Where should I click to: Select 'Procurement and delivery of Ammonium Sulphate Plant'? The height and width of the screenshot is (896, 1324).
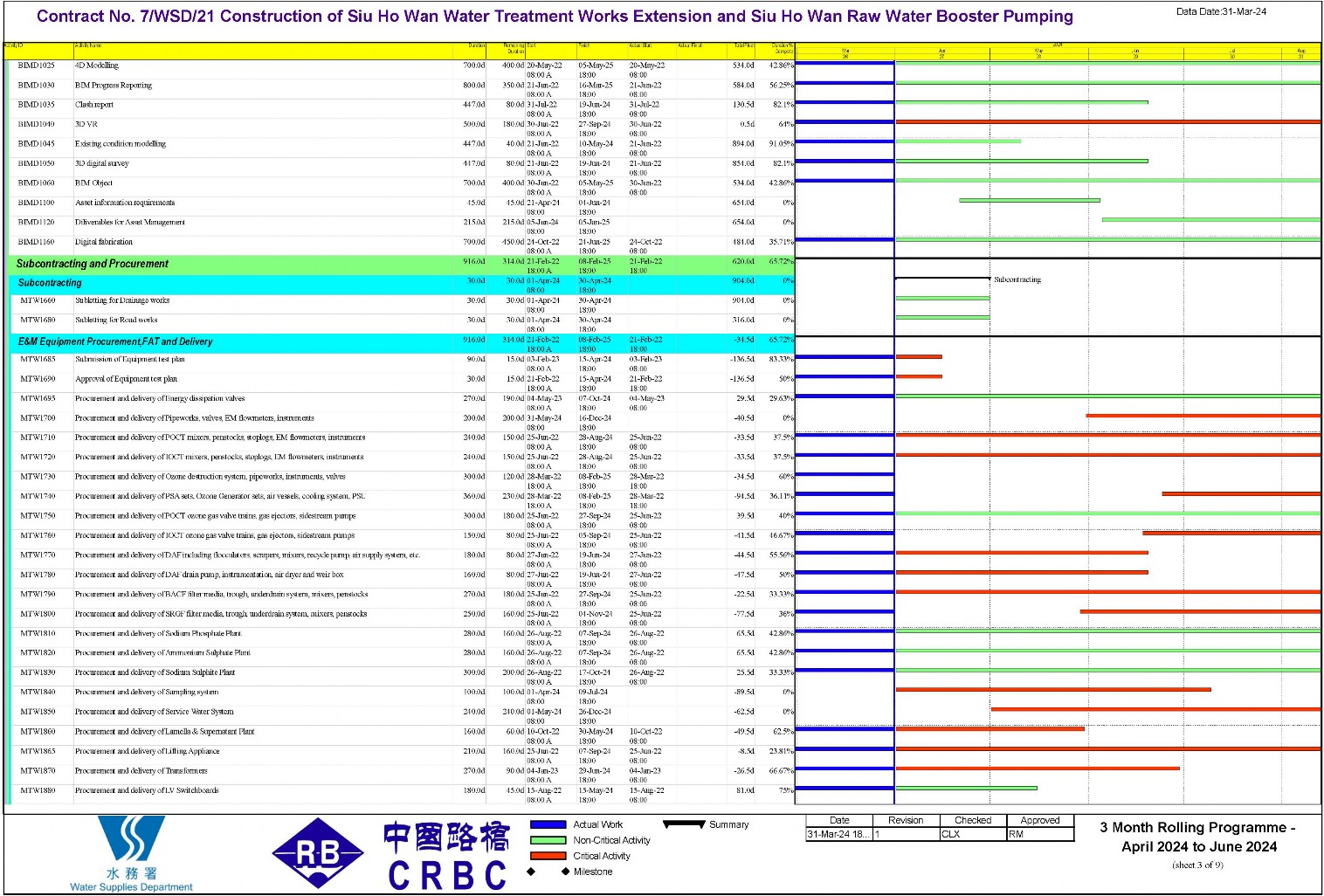tap(162, 653)
